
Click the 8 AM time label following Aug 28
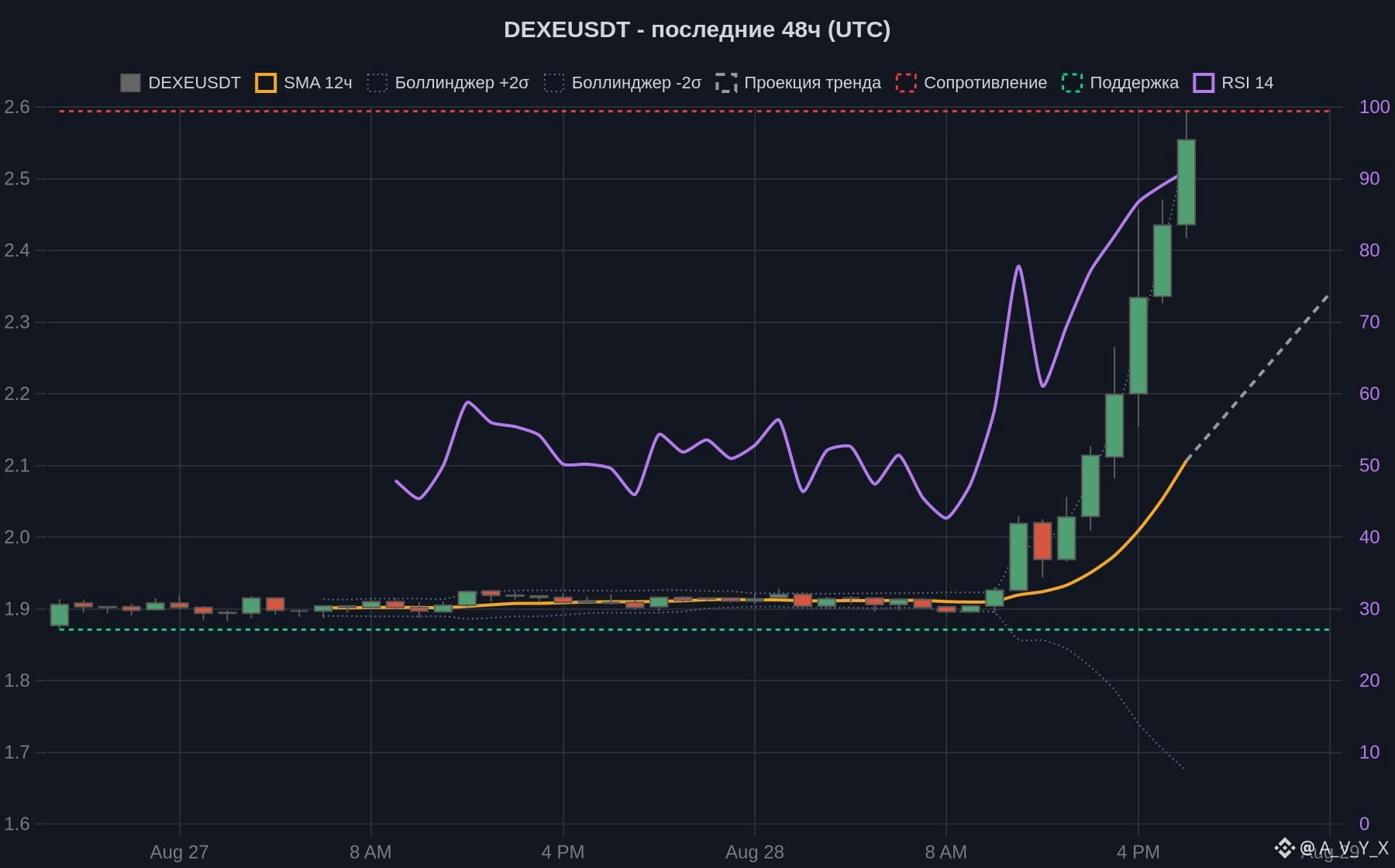coord(945,852)
